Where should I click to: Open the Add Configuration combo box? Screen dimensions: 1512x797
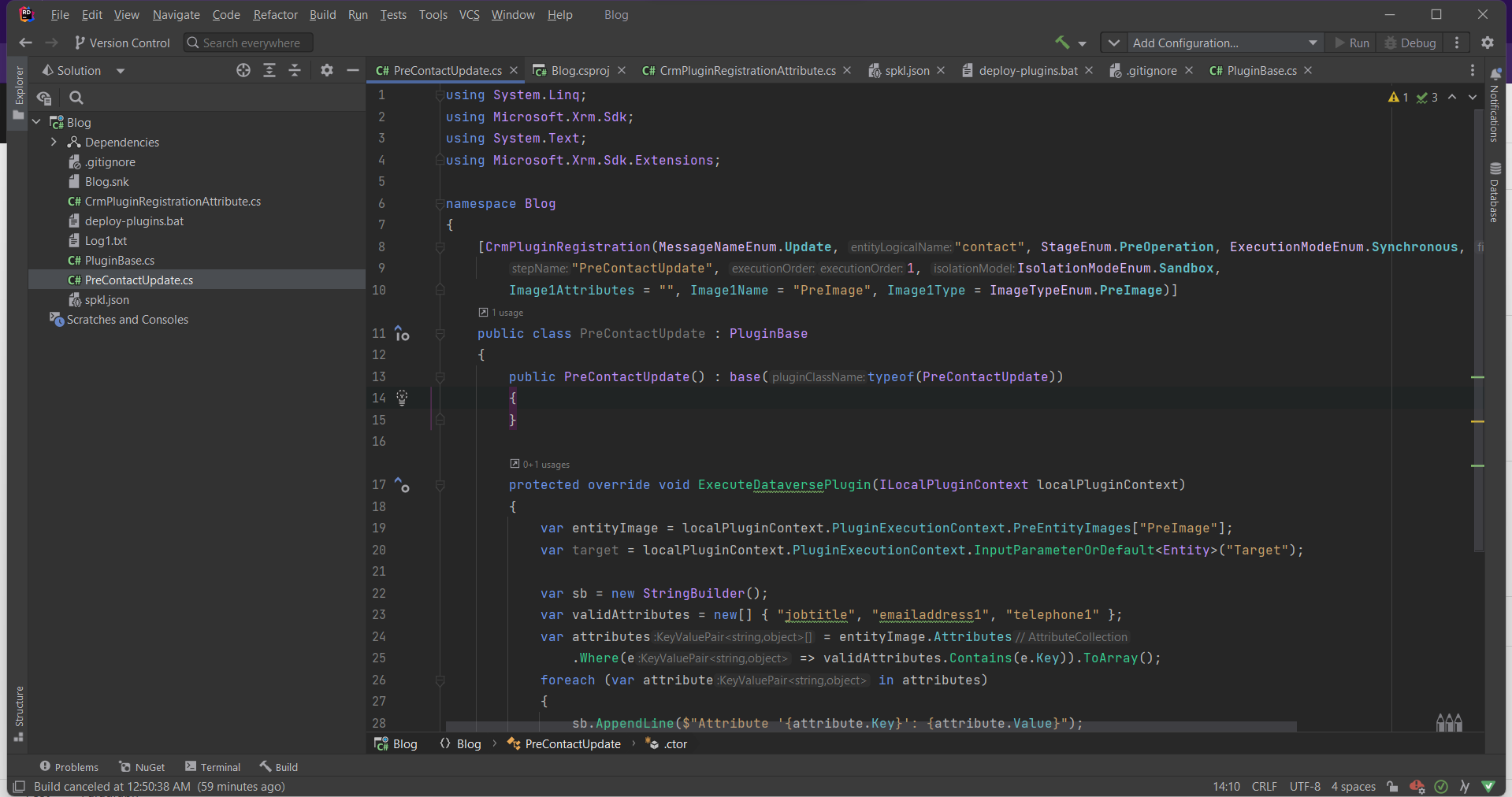point(1225,43)
